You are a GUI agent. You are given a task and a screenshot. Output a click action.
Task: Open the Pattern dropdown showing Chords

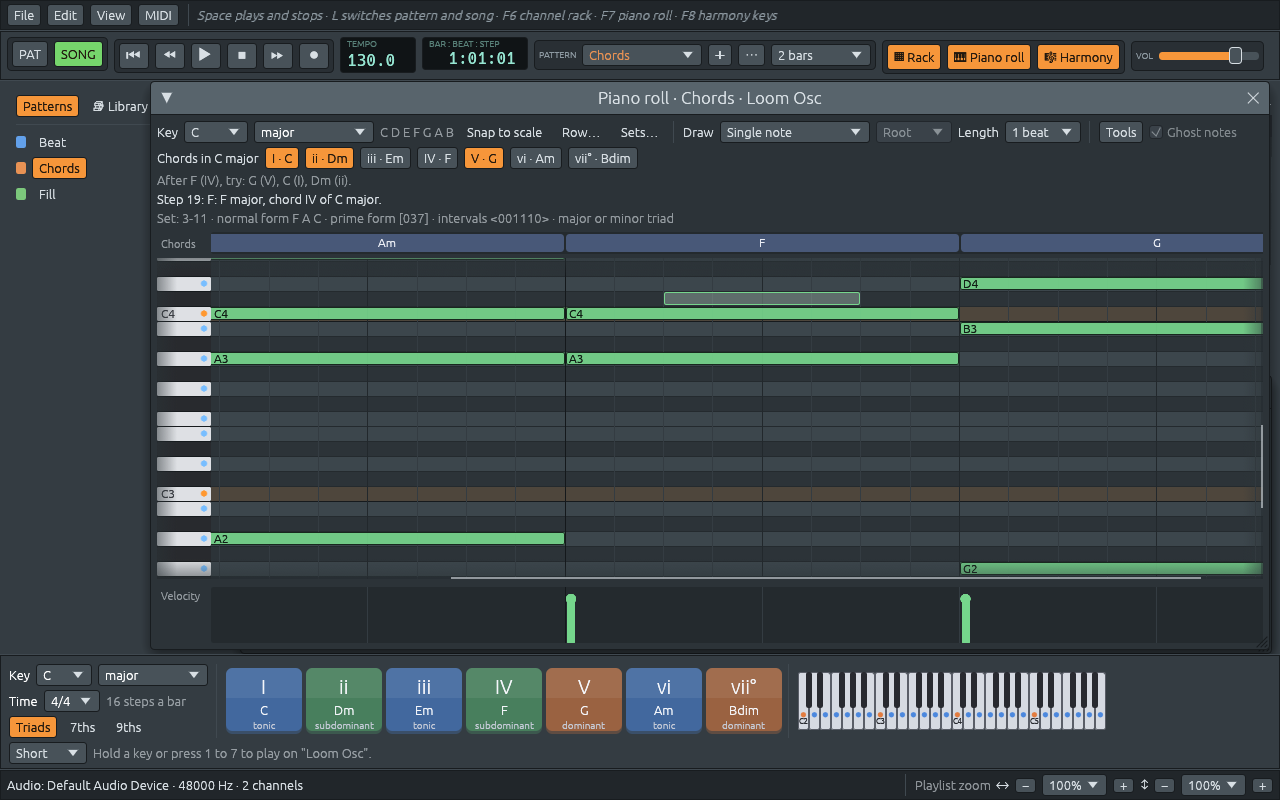point(642,55)
